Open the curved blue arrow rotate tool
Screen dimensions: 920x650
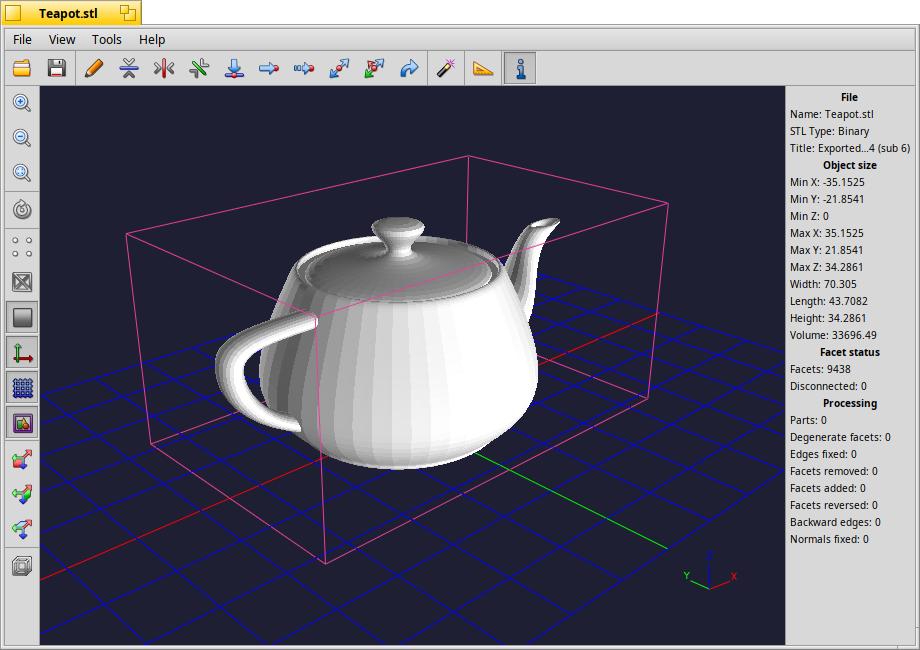tap(409, 68)
